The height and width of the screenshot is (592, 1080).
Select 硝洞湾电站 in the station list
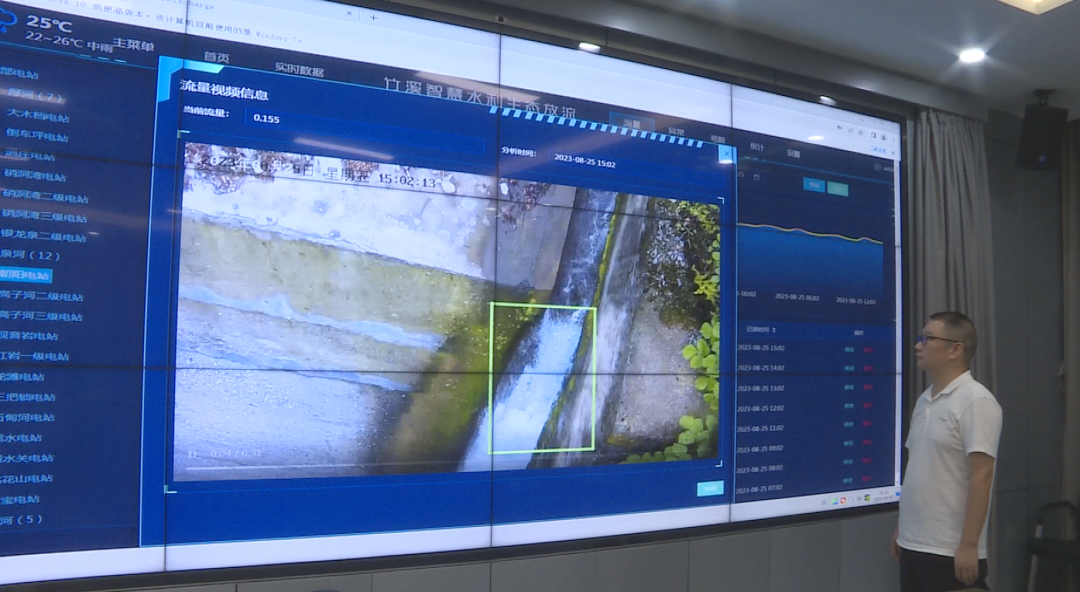coord(34,176)
